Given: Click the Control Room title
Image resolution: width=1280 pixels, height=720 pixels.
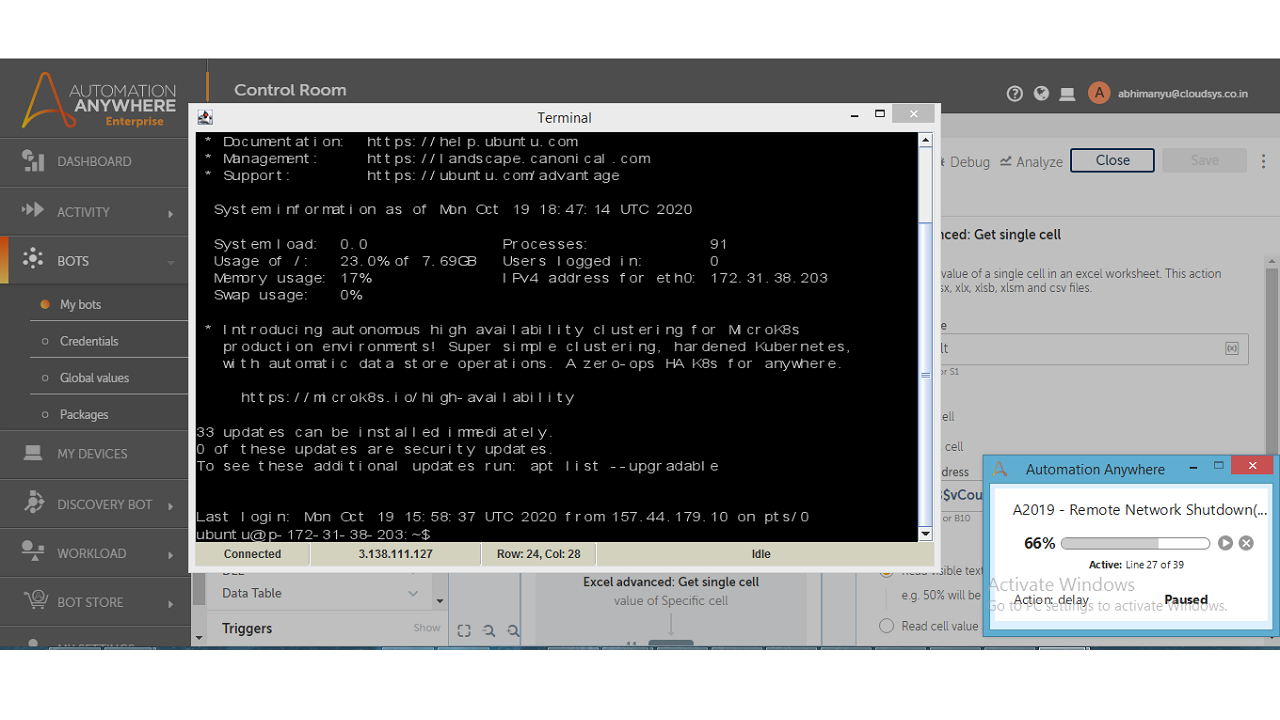Looking at the screenshot, I should tap(290, 90).
